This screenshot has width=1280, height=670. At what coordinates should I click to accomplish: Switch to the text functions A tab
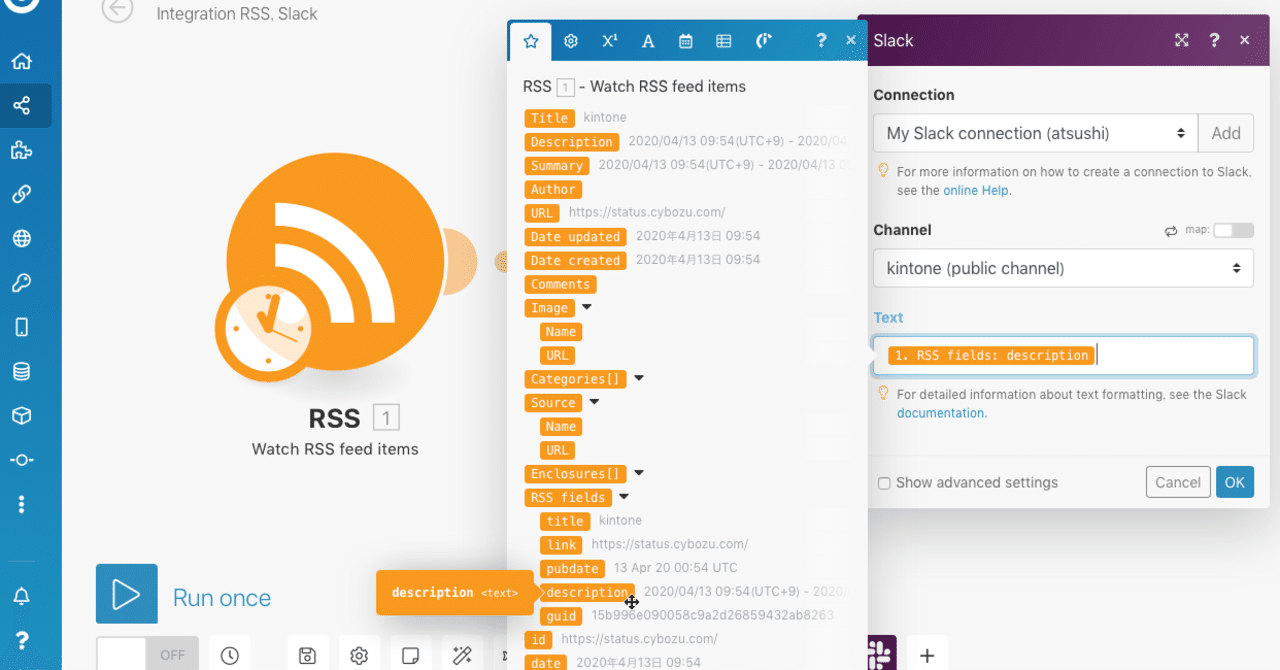click(648, 41)
